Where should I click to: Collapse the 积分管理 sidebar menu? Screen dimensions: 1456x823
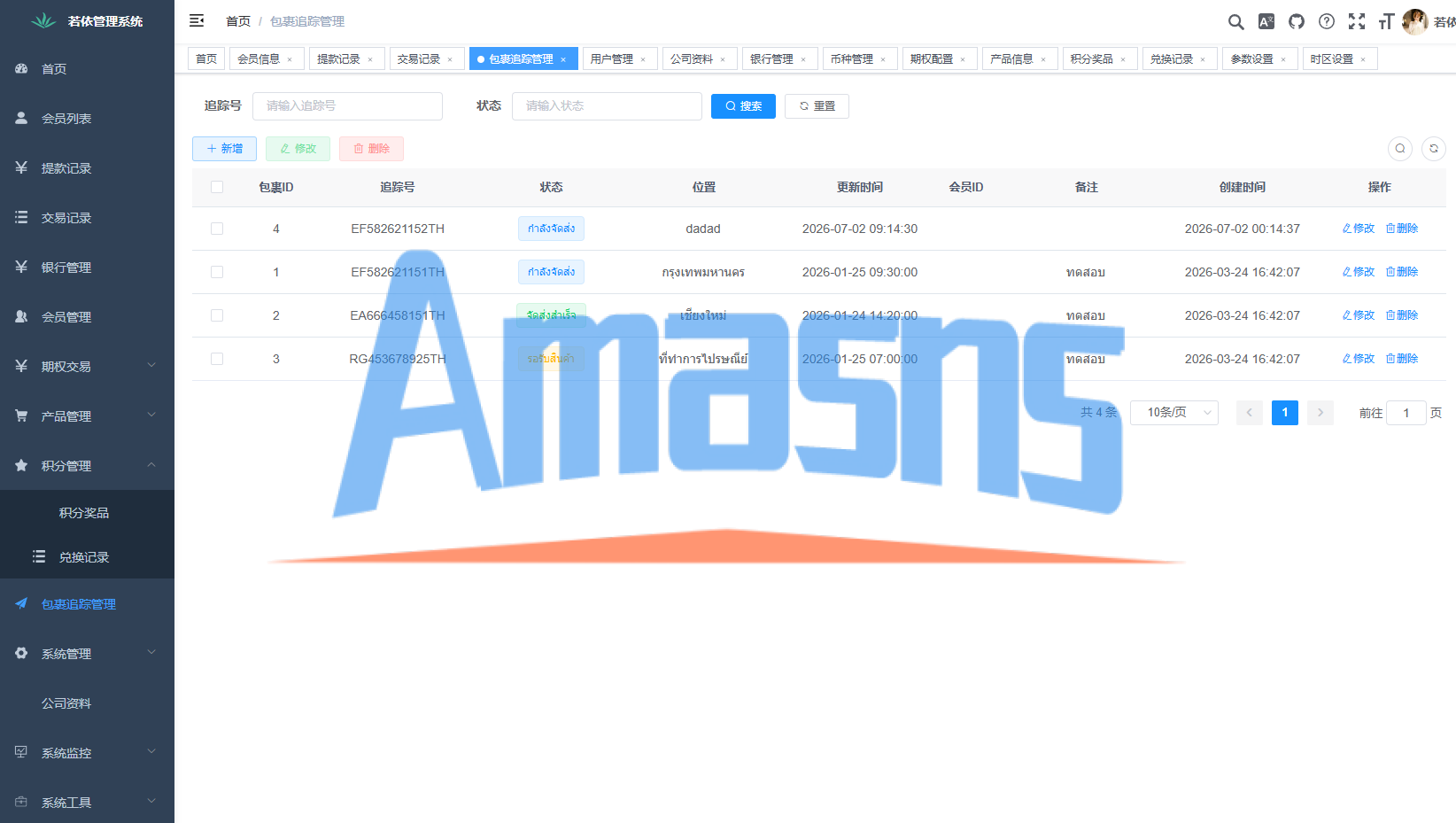click(x=87, y=466)
